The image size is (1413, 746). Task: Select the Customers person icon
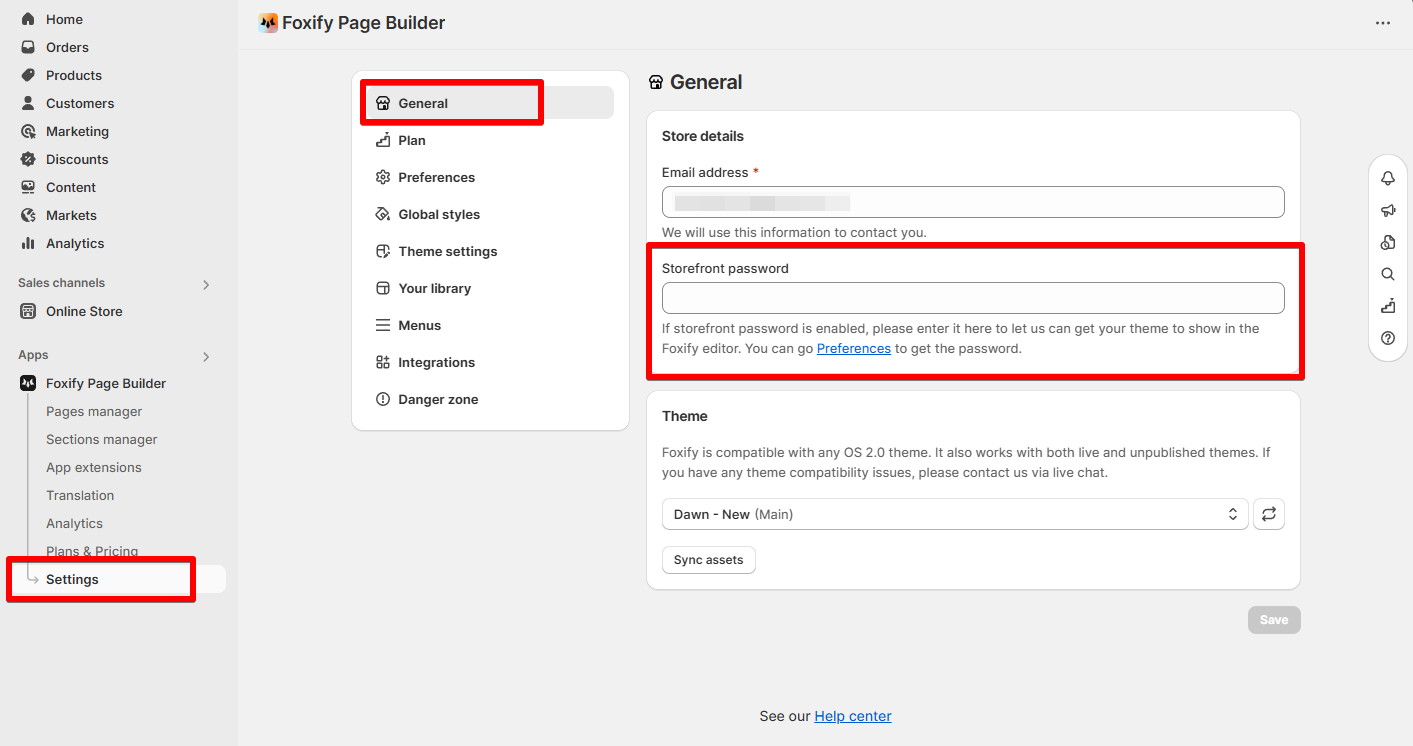28,103
